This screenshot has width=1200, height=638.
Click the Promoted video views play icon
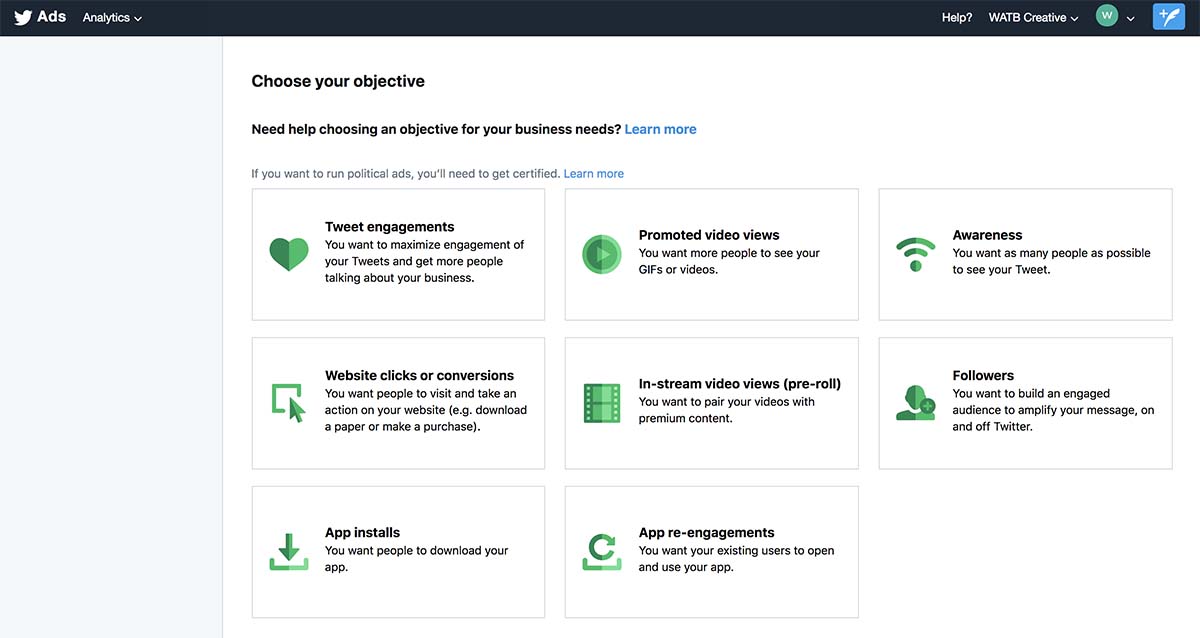coord(601,255)
